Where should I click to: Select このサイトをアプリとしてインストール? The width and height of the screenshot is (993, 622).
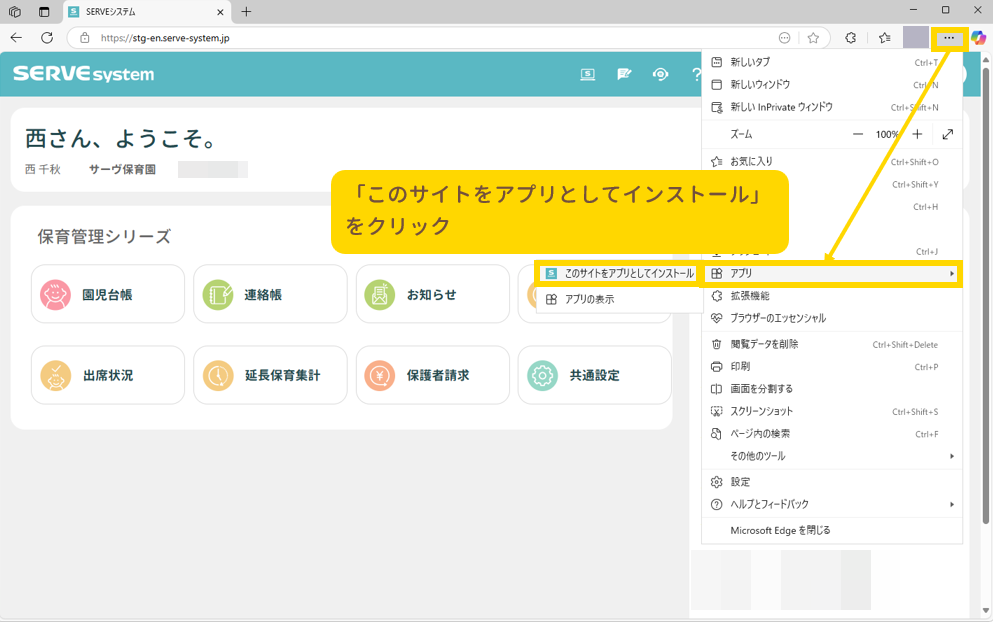(x=619, y=273)
